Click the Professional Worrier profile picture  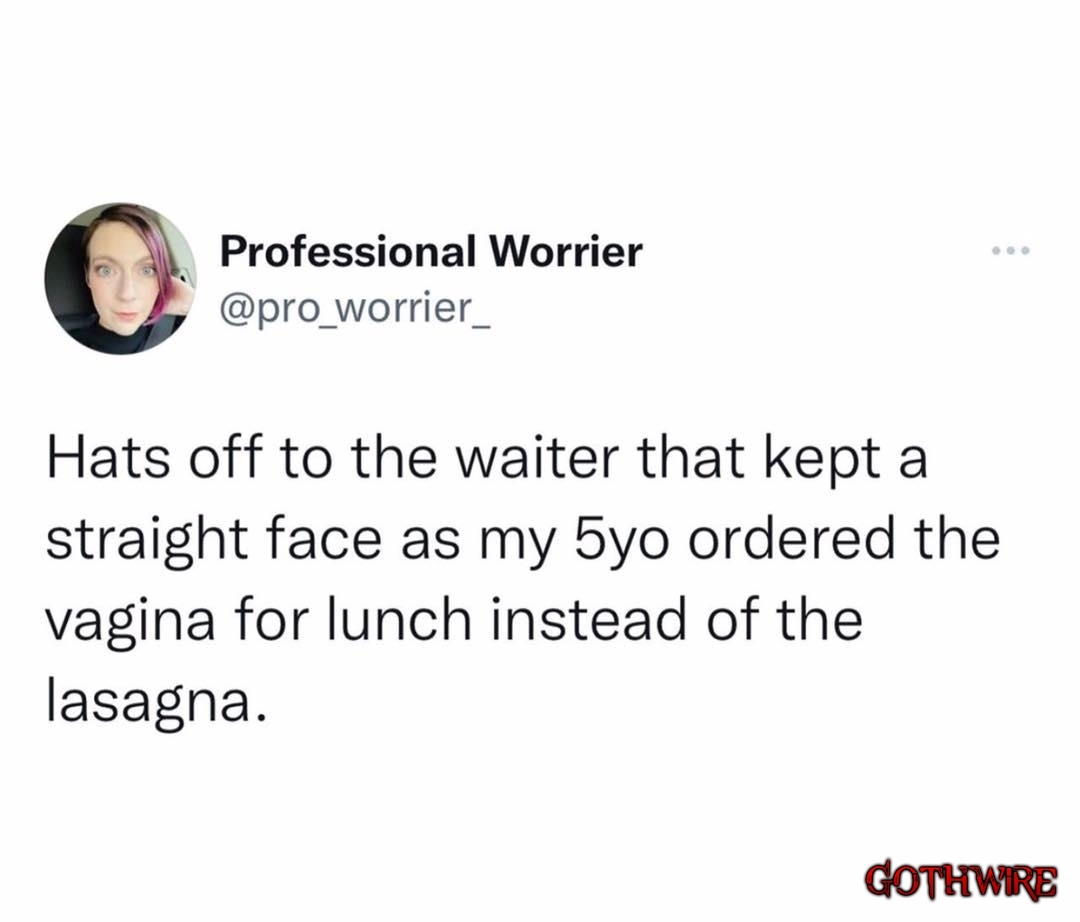pyautogui.click(x=121, y=279)
